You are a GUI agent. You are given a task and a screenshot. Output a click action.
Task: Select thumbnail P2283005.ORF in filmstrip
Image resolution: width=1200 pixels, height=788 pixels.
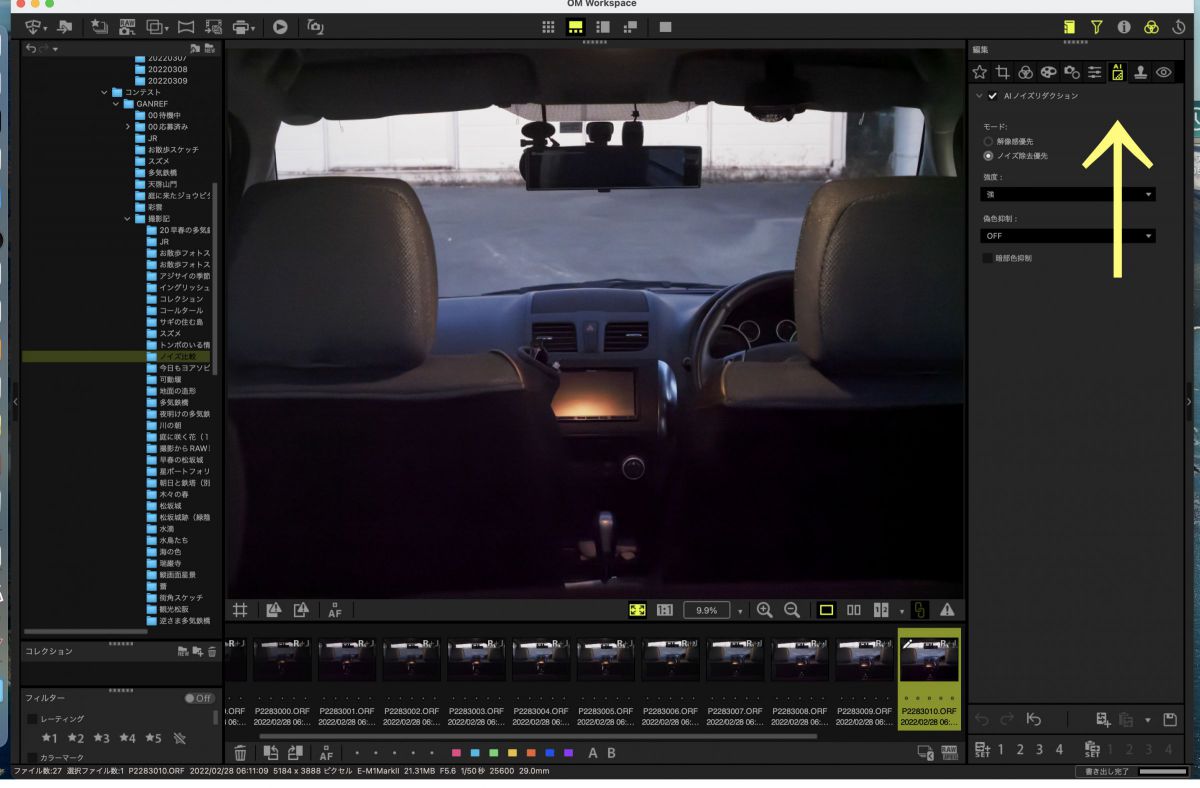604,660
